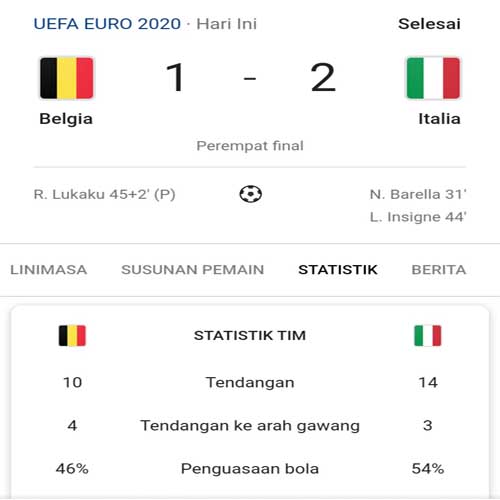Select L. Insigne 44' goal entry
The width and height of the screenshot is (500, 500).
[x=418, y=217]
